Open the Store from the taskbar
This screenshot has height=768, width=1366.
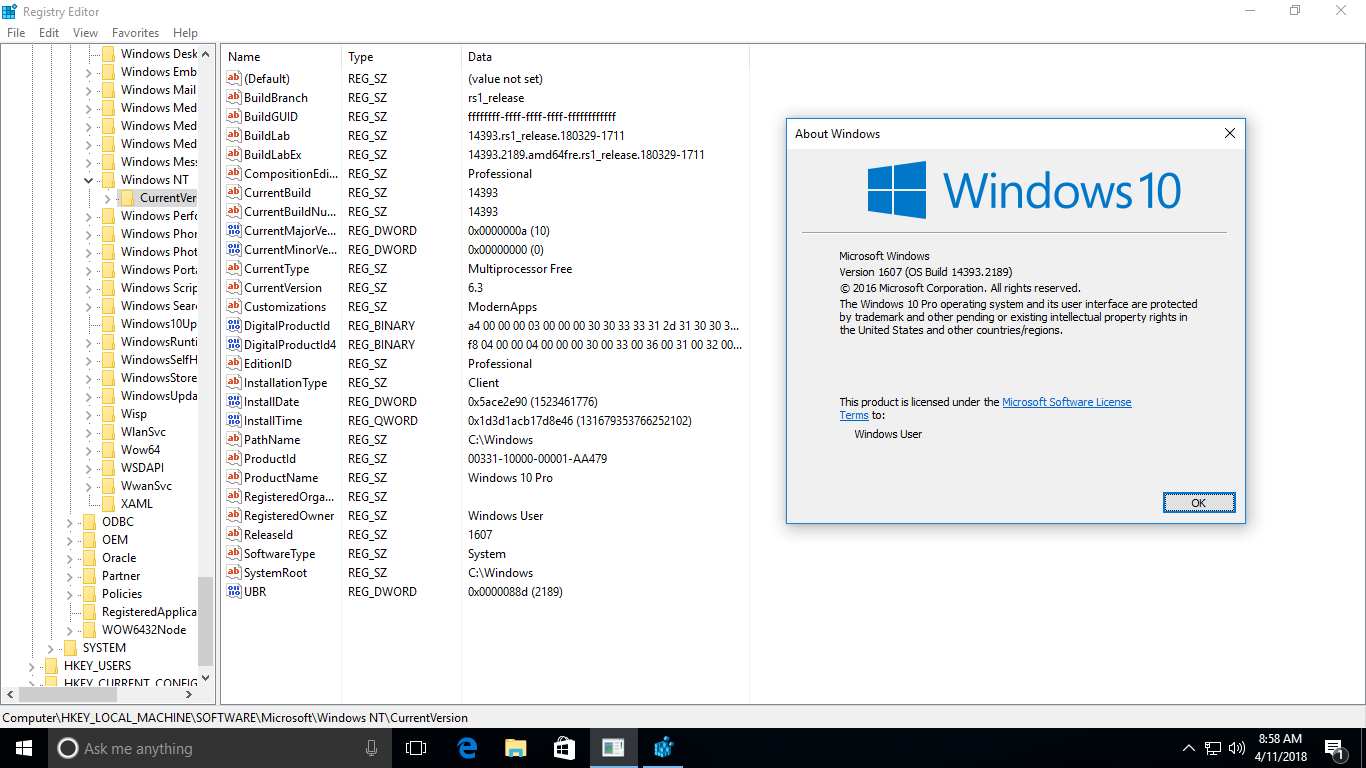coord(564,748)
